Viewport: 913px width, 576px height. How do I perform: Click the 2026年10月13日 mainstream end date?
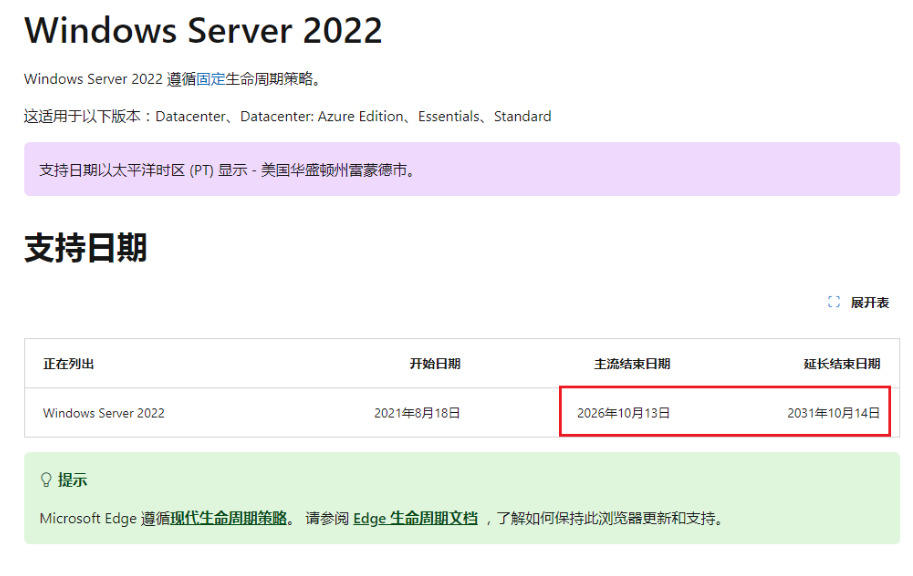624,413
